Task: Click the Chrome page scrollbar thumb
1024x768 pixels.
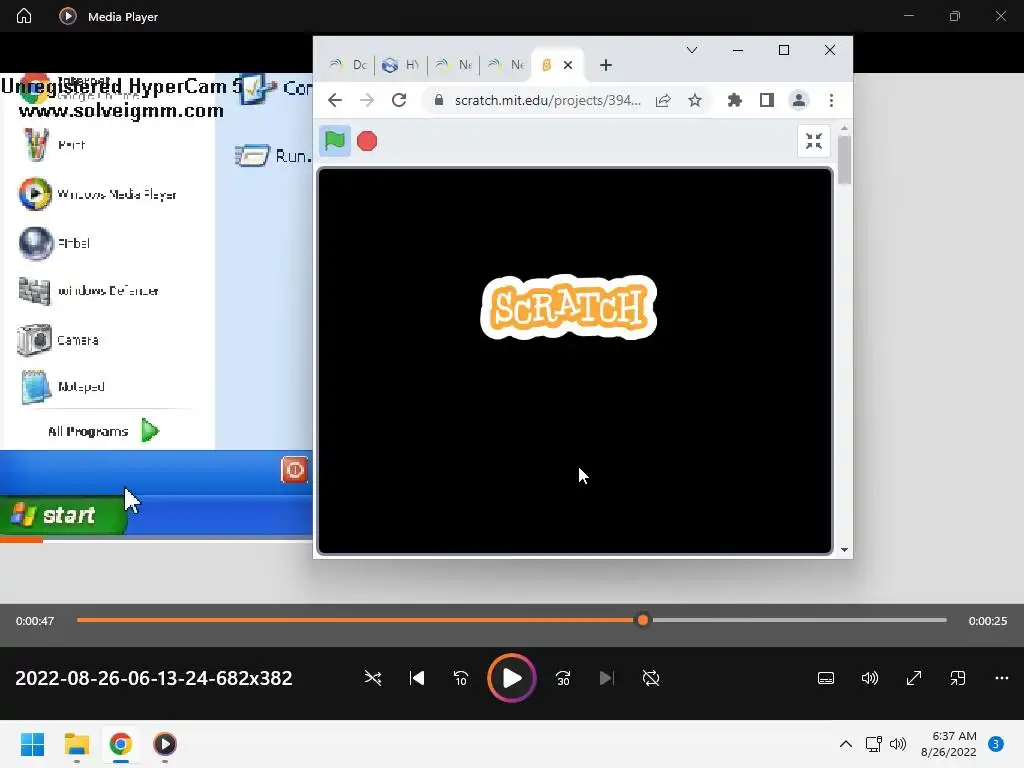Action: [x=844, y=160]
